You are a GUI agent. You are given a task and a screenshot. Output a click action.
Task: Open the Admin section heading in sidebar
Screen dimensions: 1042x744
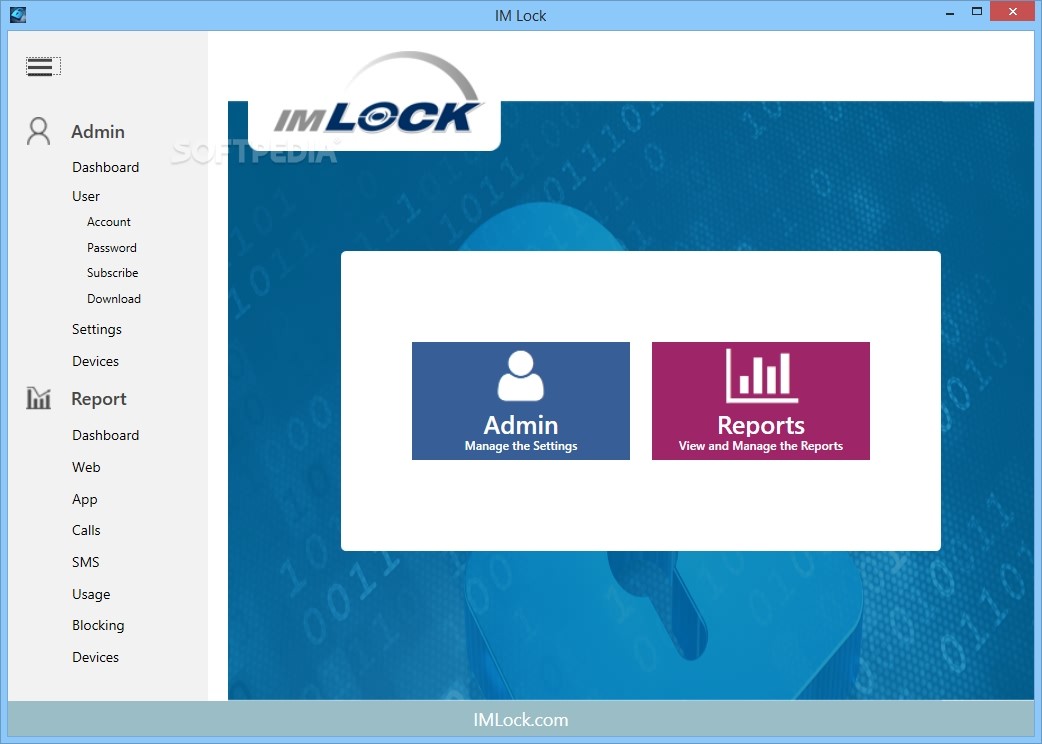pyautogui.click(x=98, y=132)
